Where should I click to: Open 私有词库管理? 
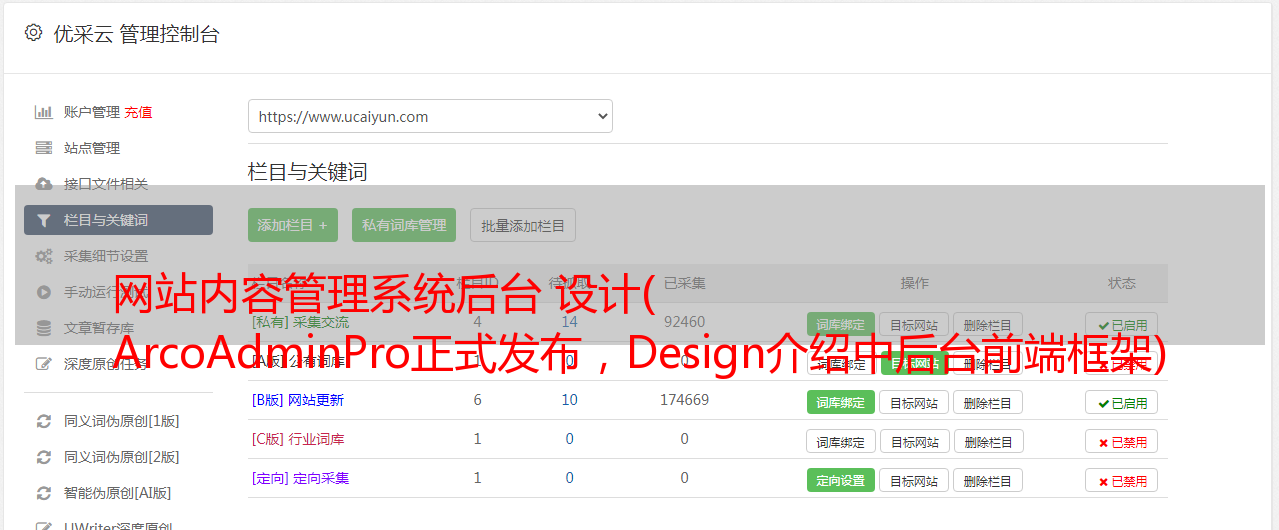(404, 225)
